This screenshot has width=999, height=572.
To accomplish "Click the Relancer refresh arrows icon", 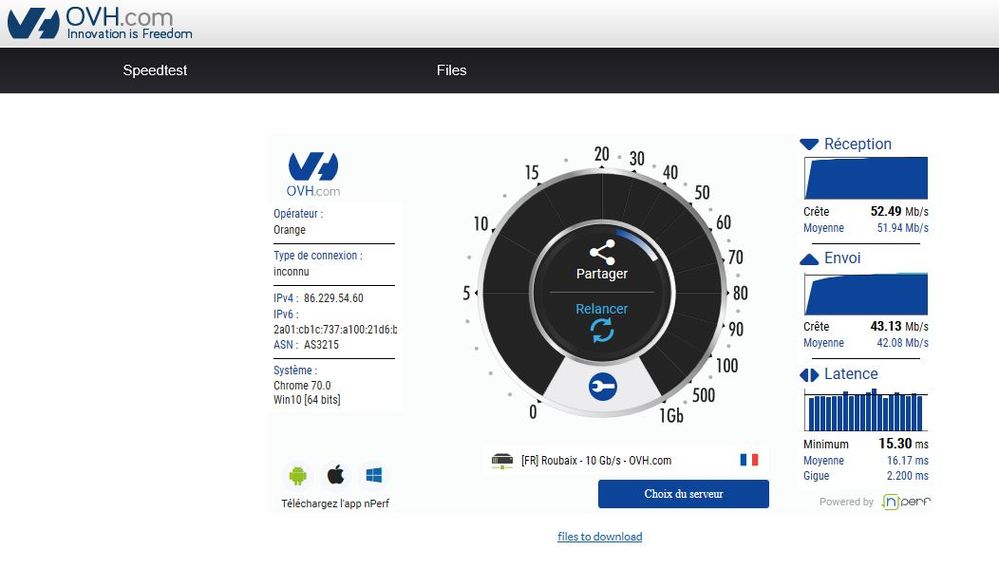I will (602, 331).
